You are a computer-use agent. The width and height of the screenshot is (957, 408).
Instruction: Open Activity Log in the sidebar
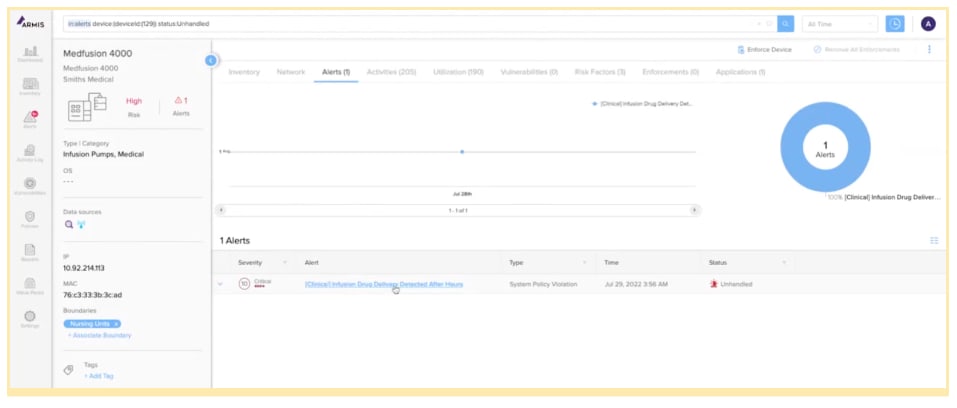point(30,153)
